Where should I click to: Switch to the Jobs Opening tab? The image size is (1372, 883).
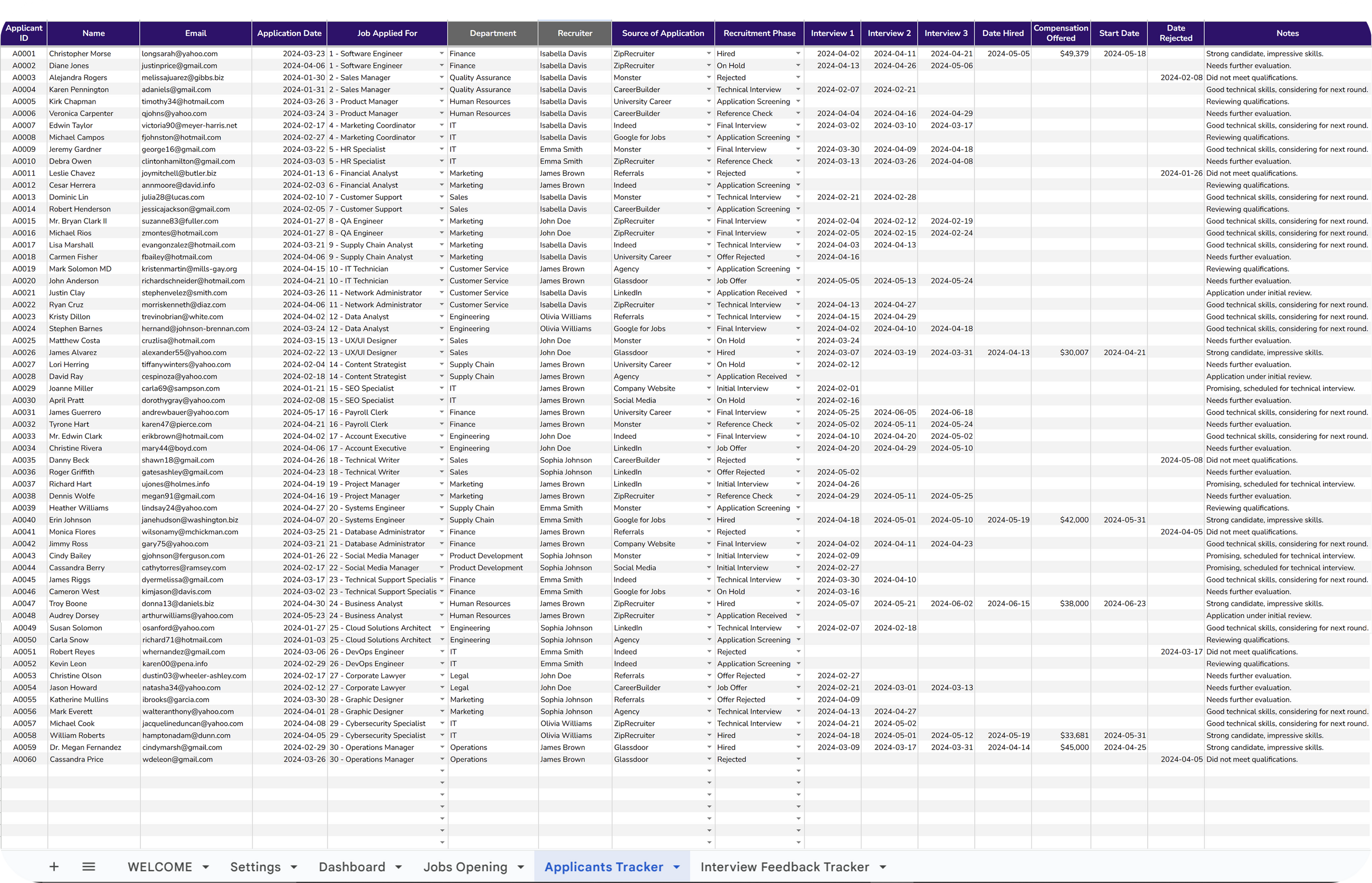point(465,867)
